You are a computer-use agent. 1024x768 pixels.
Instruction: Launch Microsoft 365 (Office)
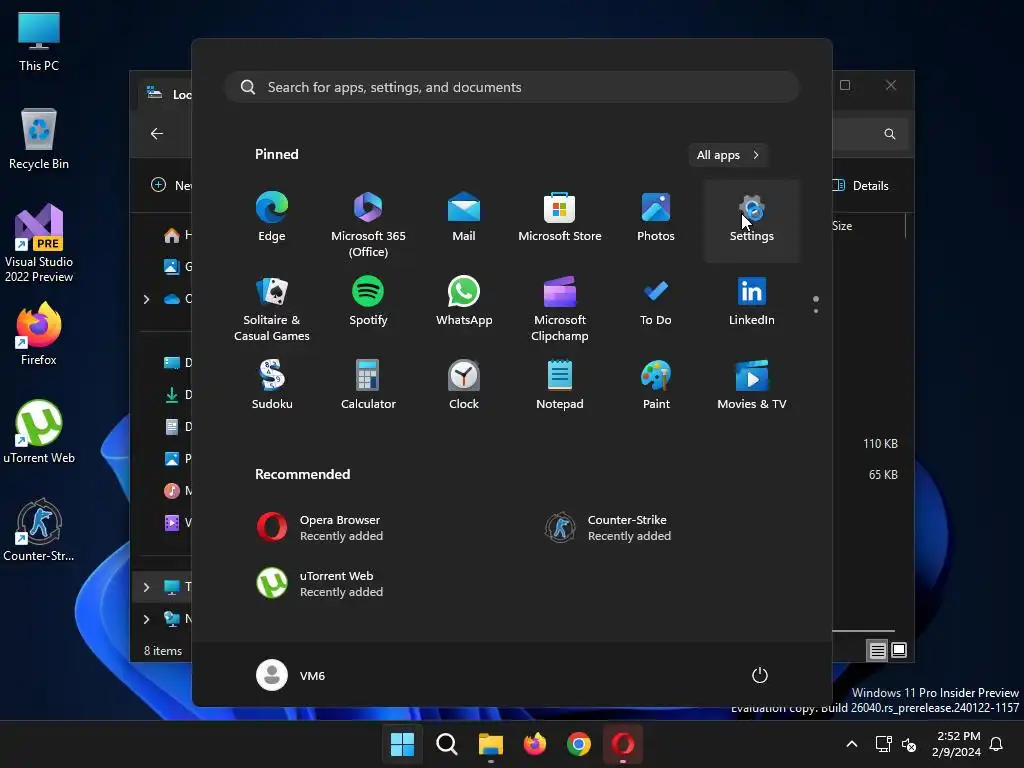click(368, 223)
